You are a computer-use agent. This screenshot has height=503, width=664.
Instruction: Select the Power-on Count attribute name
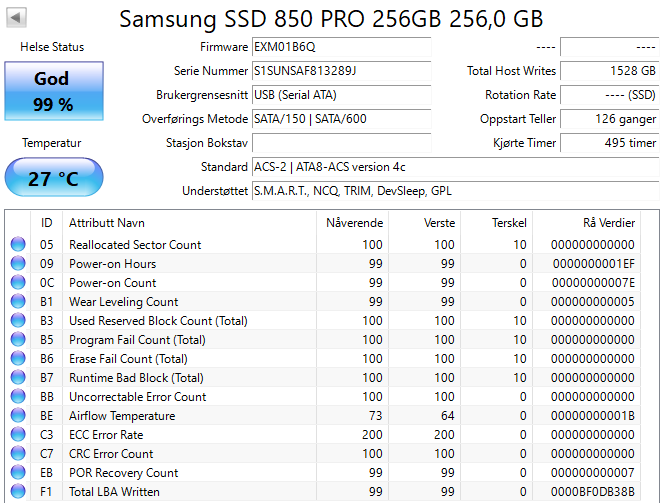(x=113, y=283)
